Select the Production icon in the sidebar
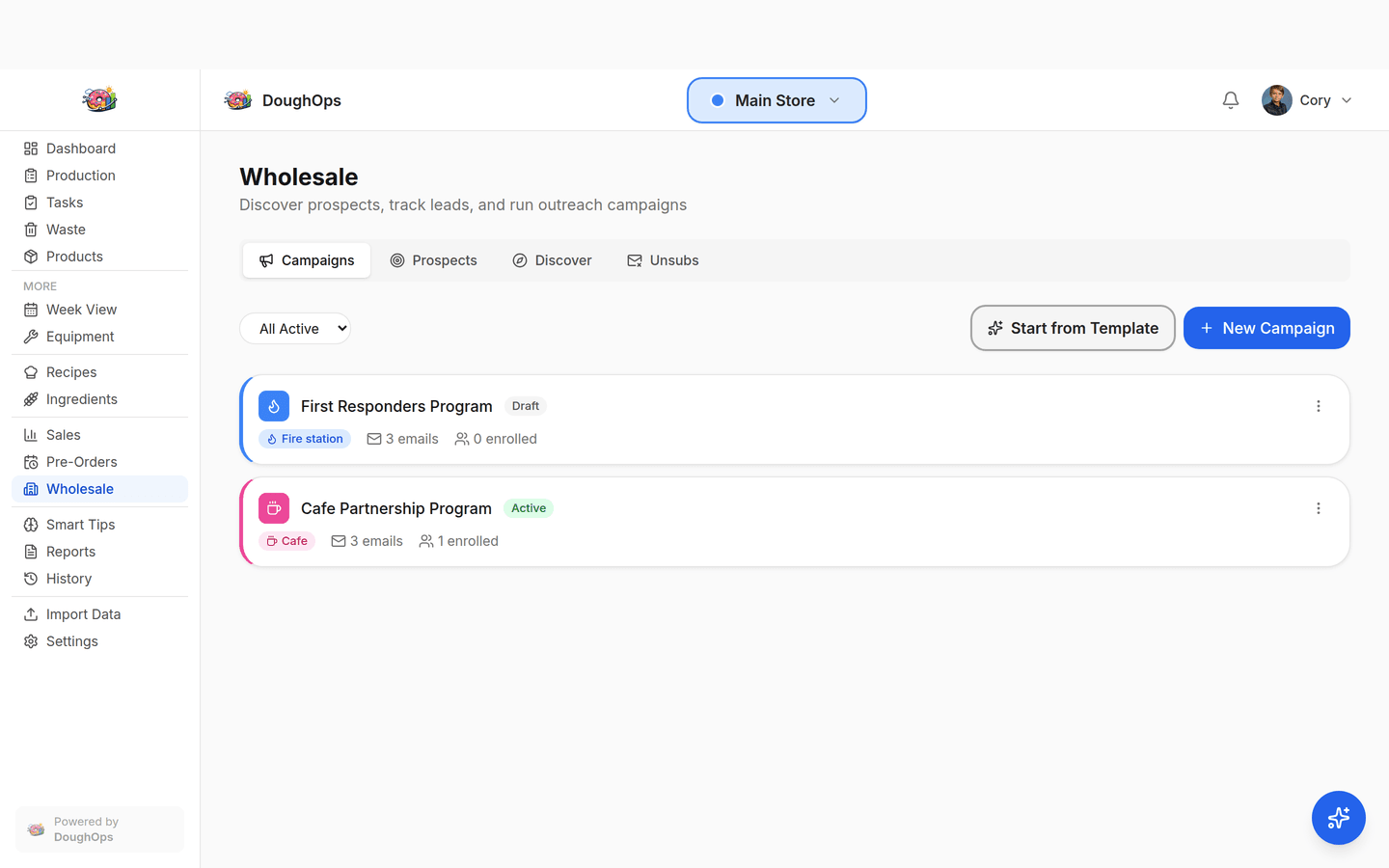1389x868 pixels. point(30,175)
